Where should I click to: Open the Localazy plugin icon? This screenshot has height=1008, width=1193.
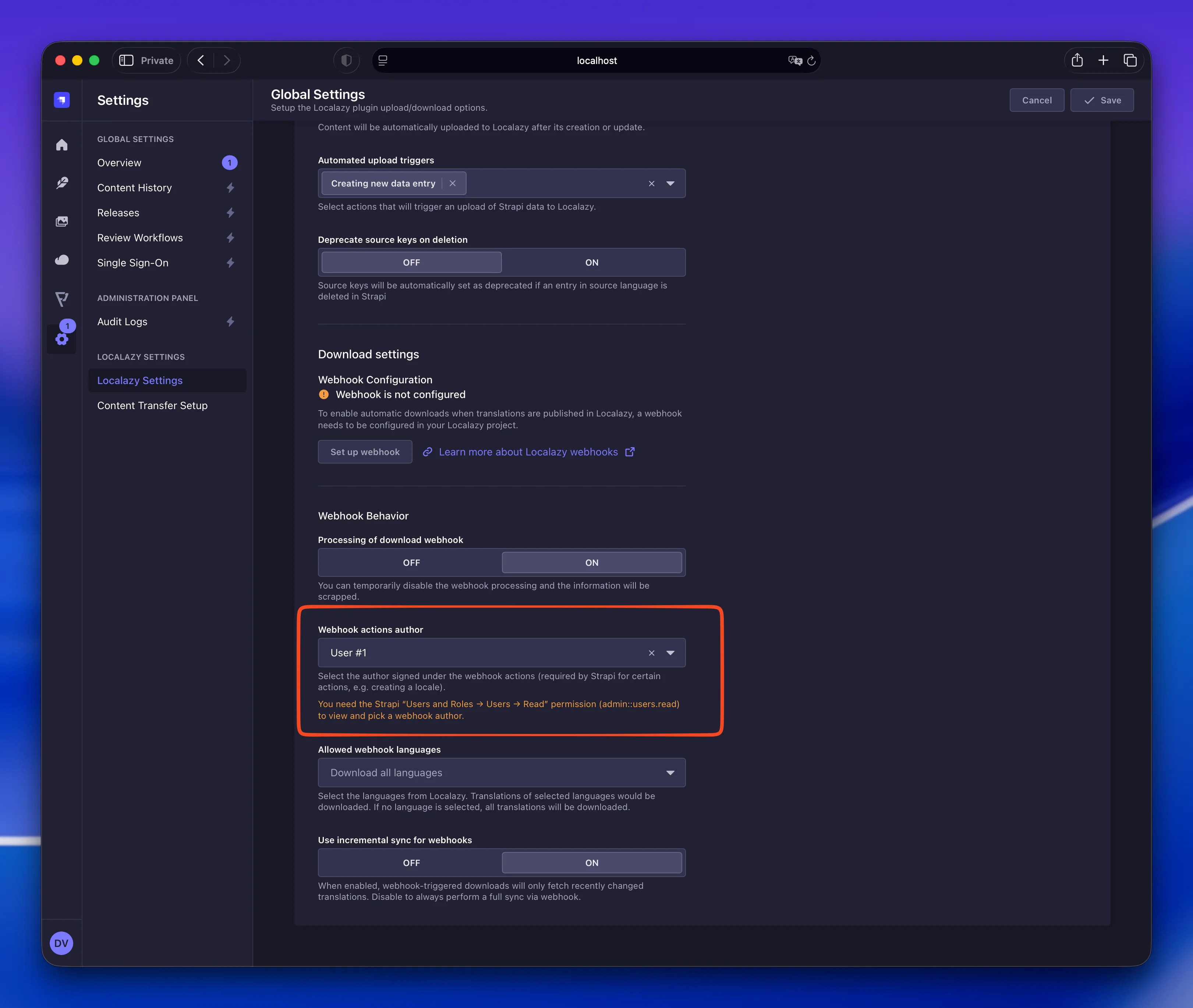[x=62, y=299]
